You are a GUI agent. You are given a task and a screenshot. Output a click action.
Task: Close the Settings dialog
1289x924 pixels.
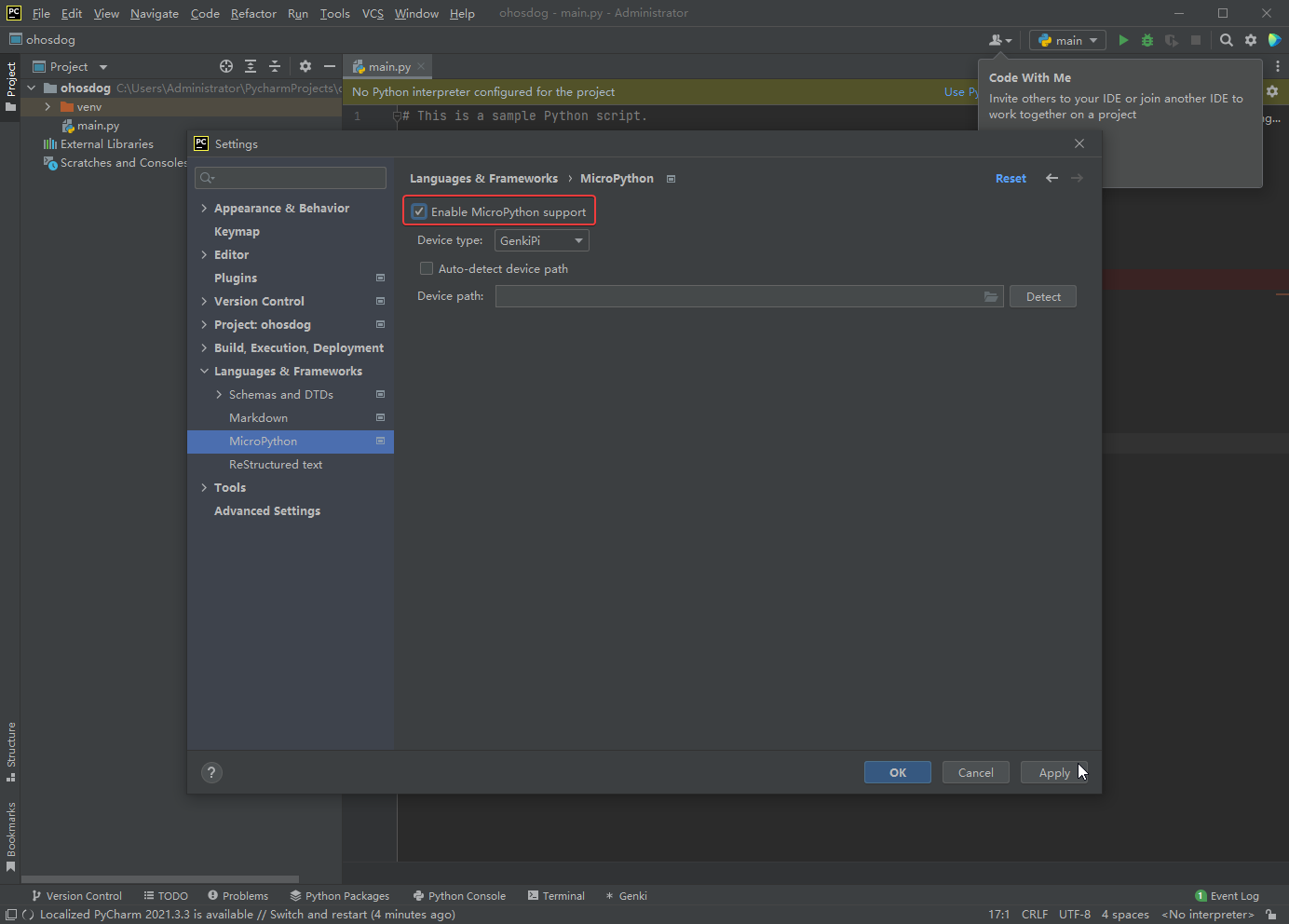(x=1079, y=143)
